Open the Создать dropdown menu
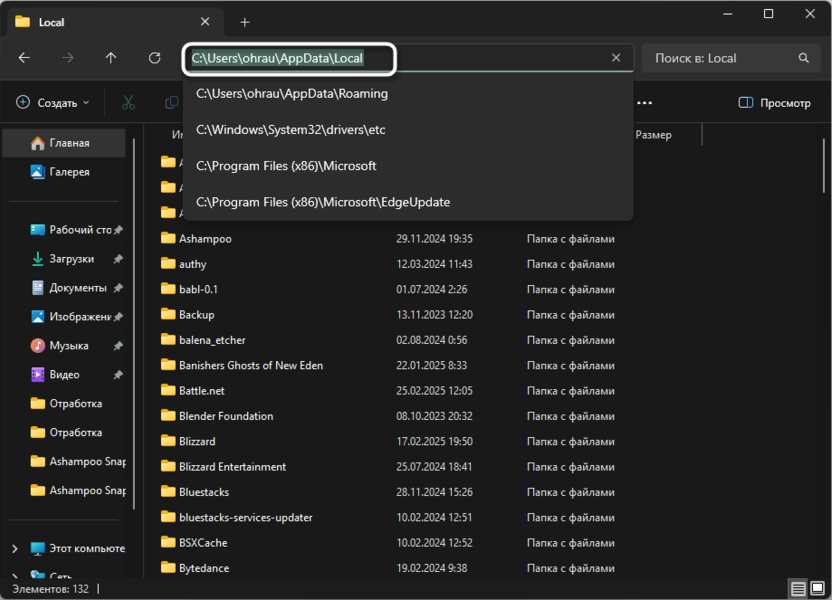This screenshot has width=832, height=600. pos(52,102)
